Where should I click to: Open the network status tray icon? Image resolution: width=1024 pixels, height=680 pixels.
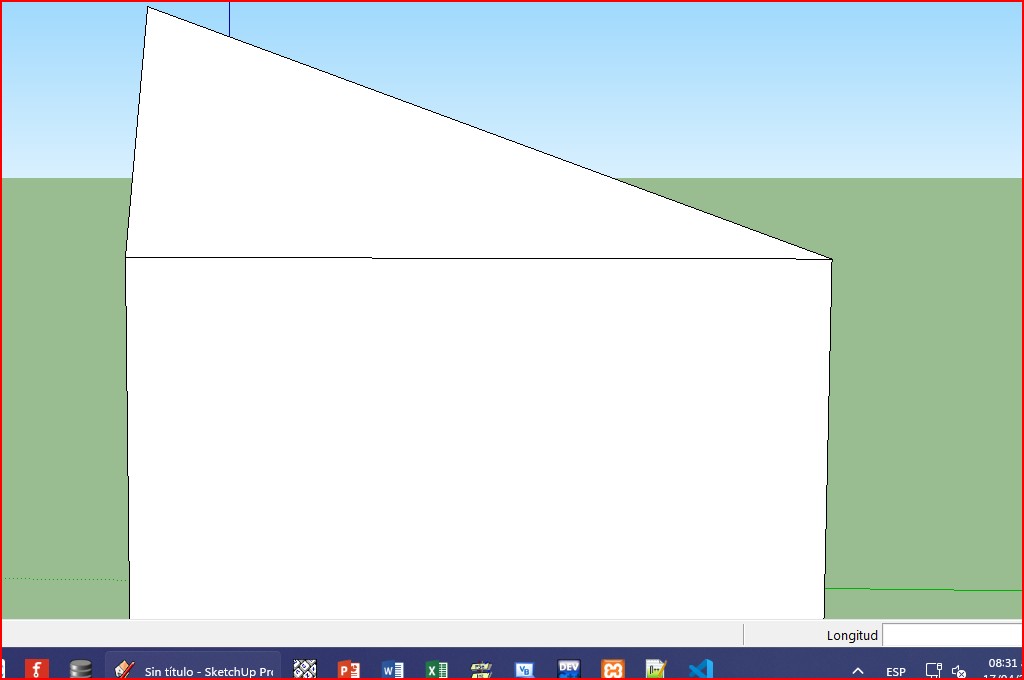(933, 671)
